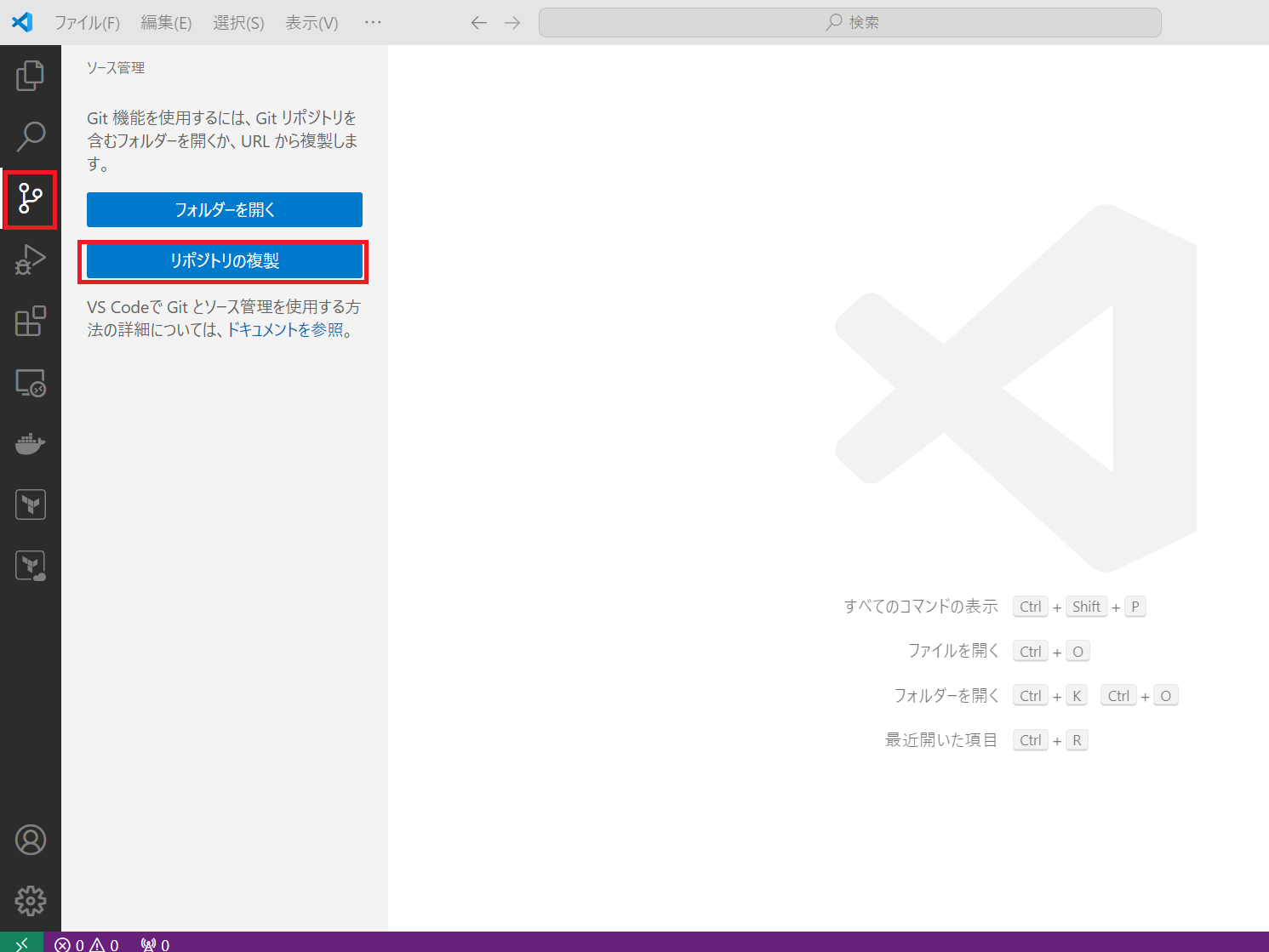Viewport: 1269px width, 952px height.
Task: Click the ports forwarded status bar item
Action: 156,944
